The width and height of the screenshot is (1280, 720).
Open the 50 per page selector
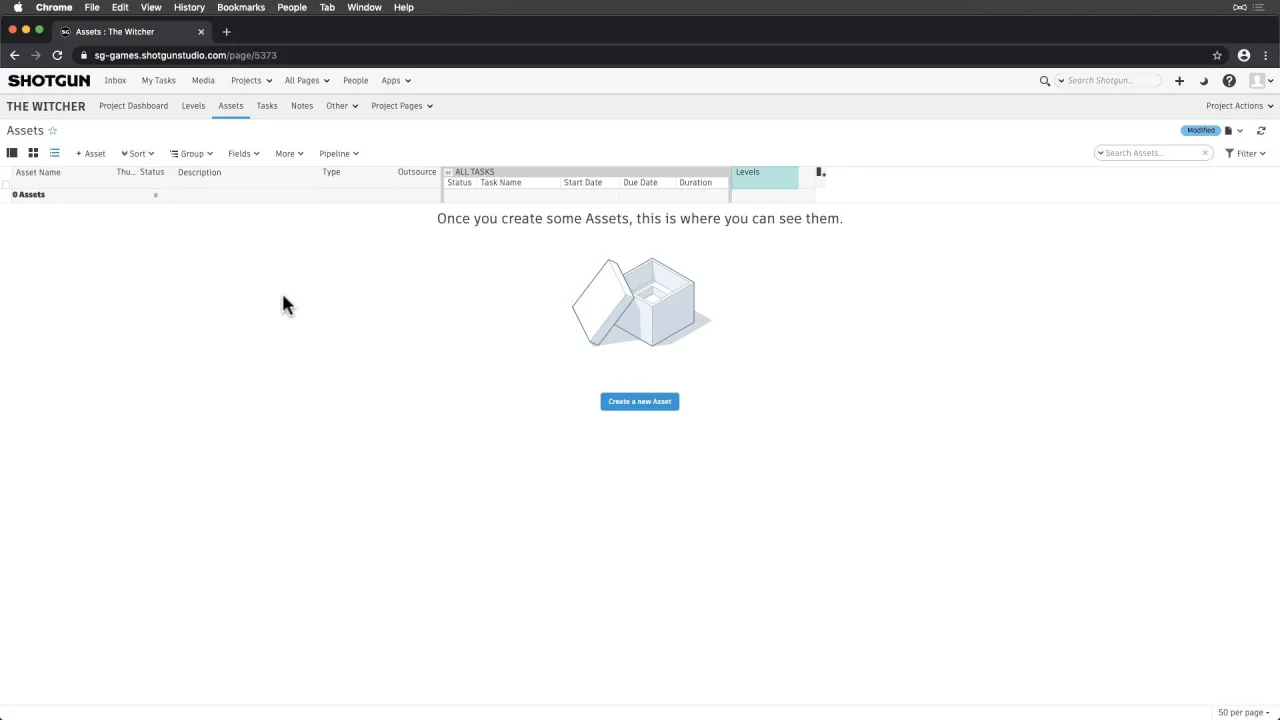pyautogui.click(x=1243, y=713)
